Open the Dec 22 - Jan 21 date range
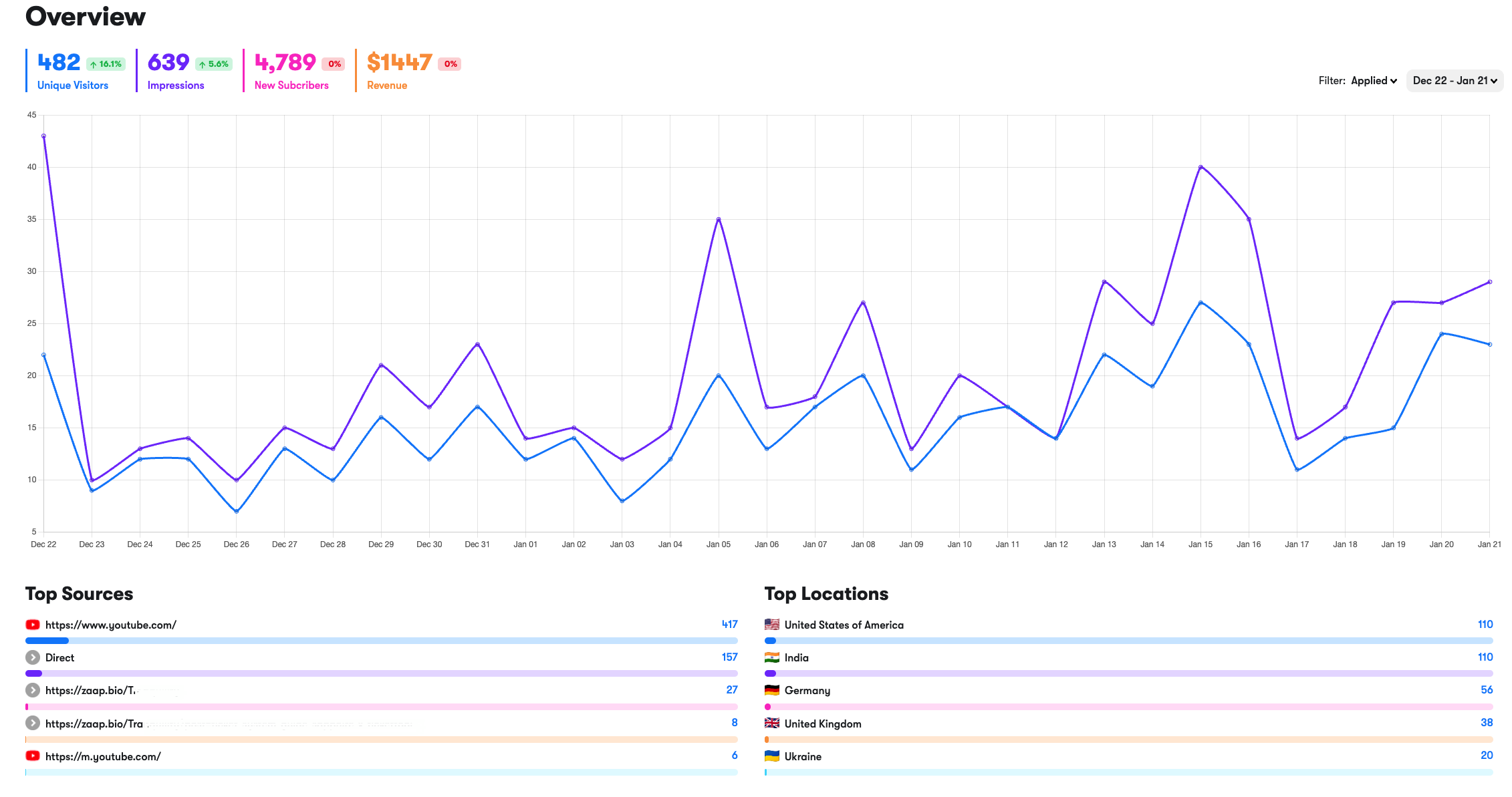 pos(1455,81)
